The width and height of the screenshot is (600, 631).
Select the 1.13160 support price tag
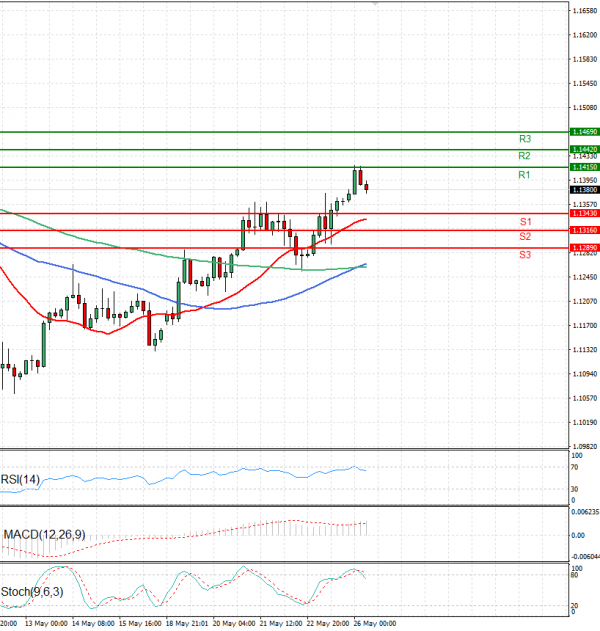click(x=585, y=231)
